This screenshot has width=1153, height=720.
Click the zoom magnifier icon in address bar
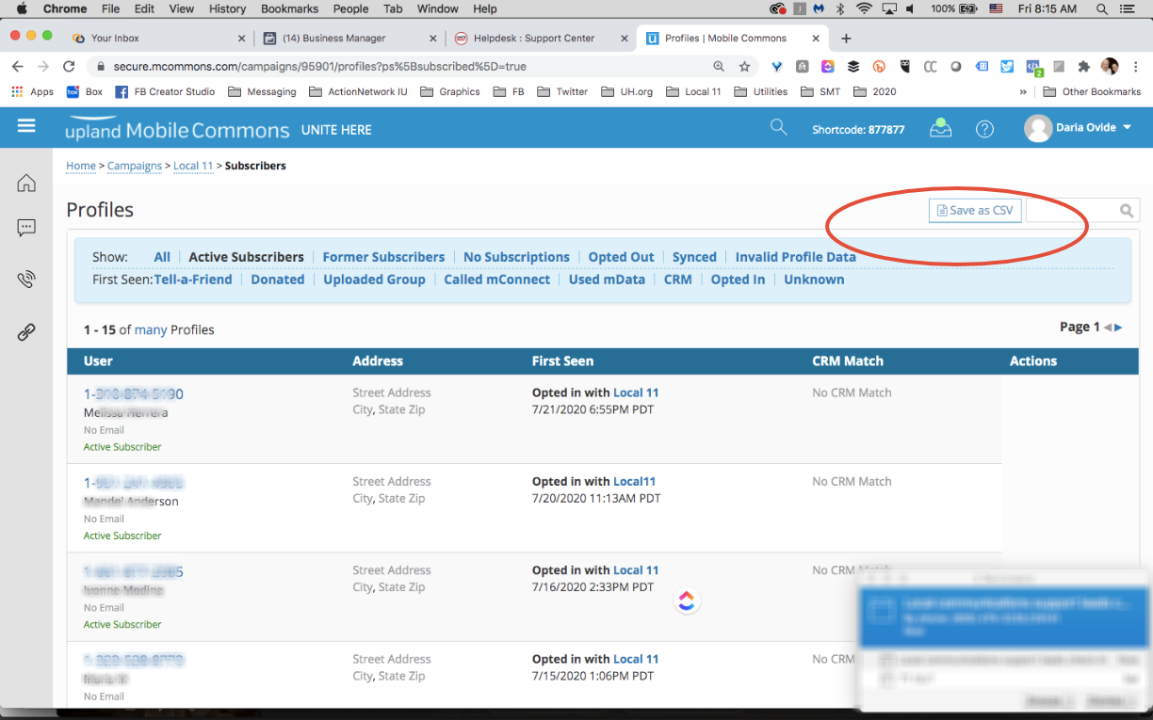tap(718, 66)
